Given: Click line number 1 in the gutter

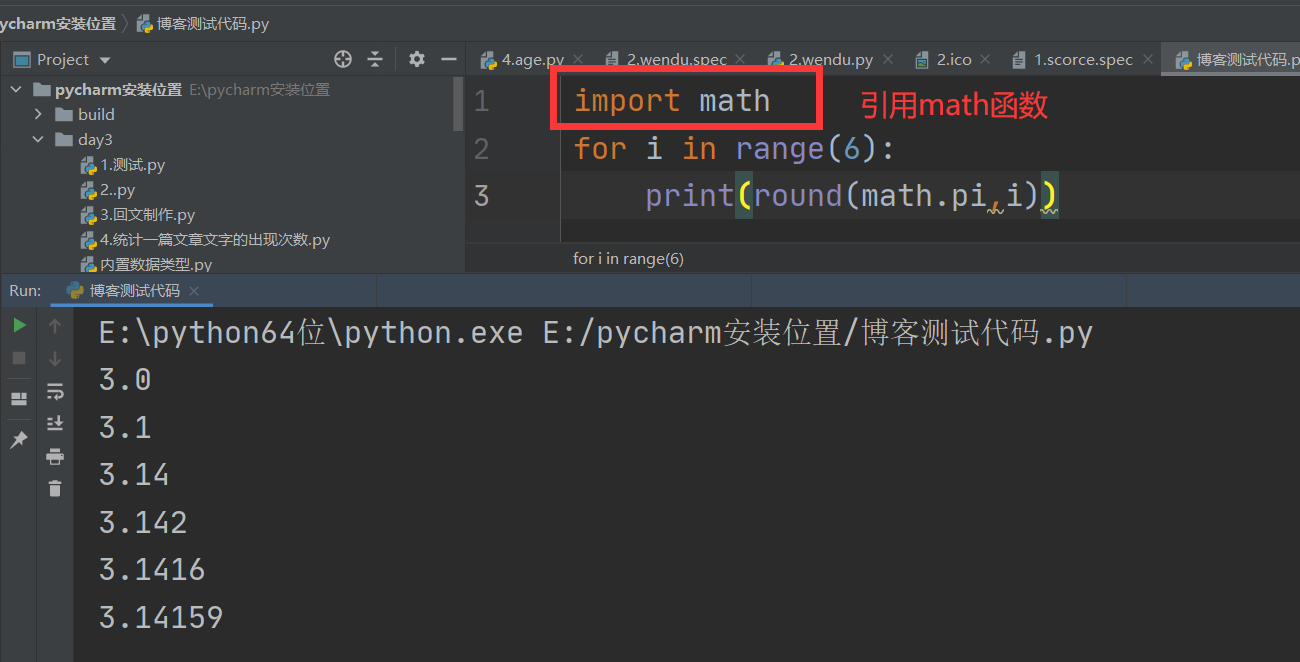Looking at the screenshot, I should click(482, 101).
